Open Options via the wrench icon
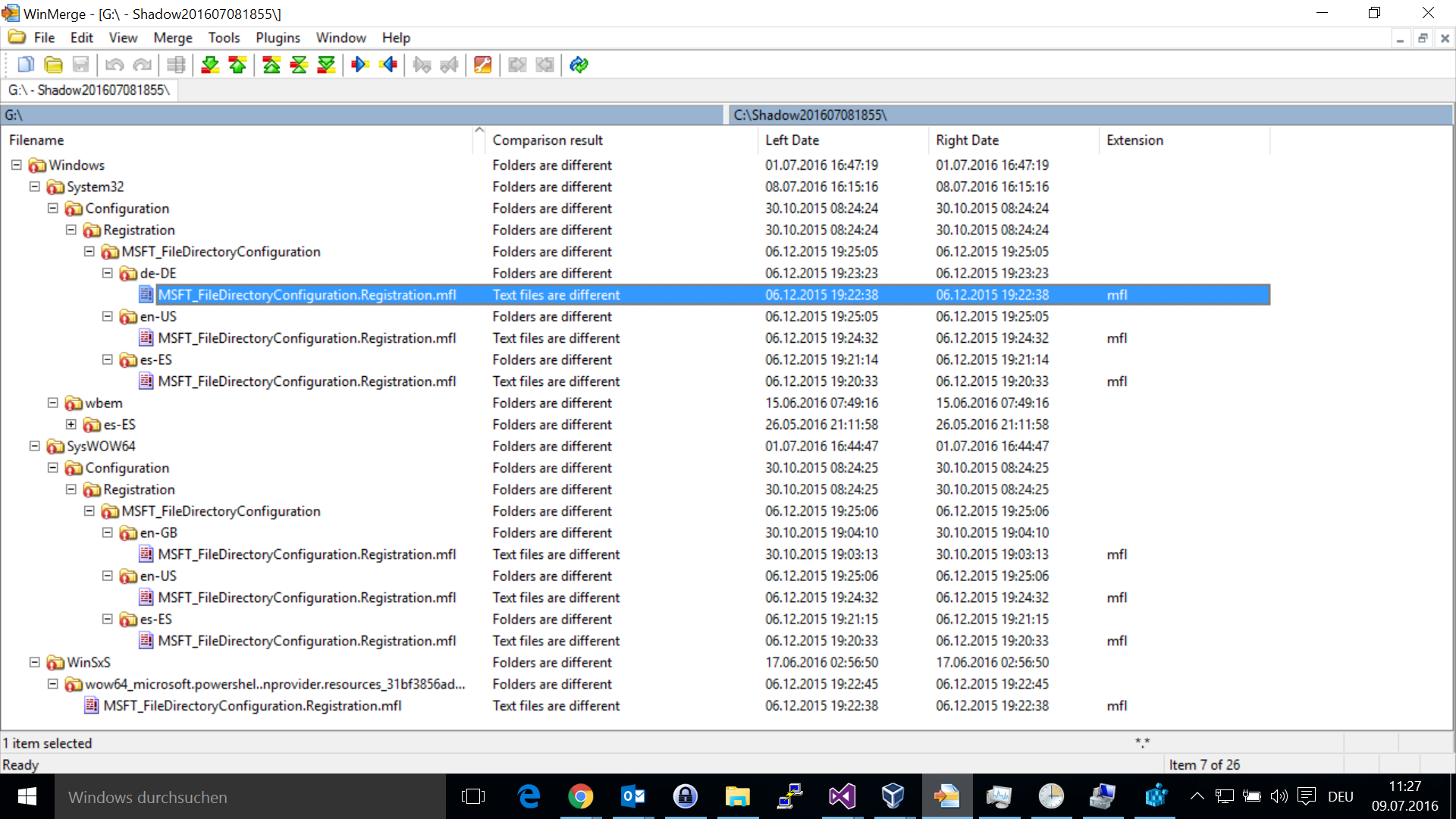This screenshot has height=819, width=1456. (483, 65)
